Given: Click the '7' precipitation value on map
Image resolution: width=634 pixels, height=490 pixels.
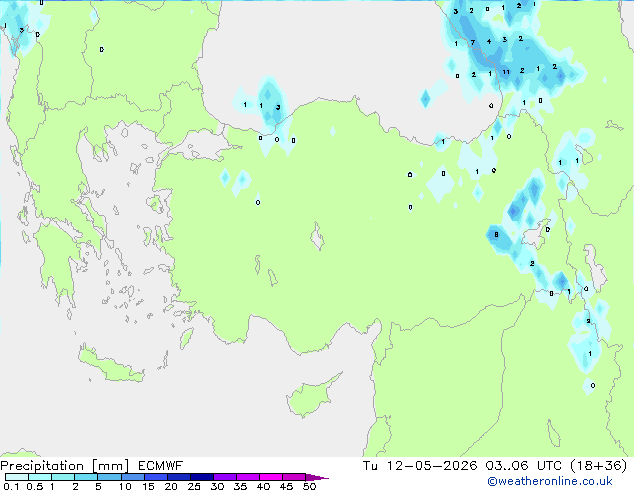Looking at the screenshot, I should coord(473,42).
